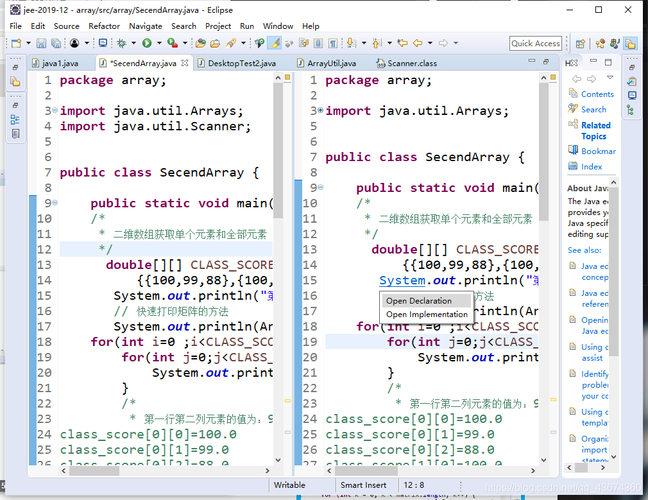Click the Index link in Help panel
The width and height of the screenshot is (648, 500).
(591, 167)
